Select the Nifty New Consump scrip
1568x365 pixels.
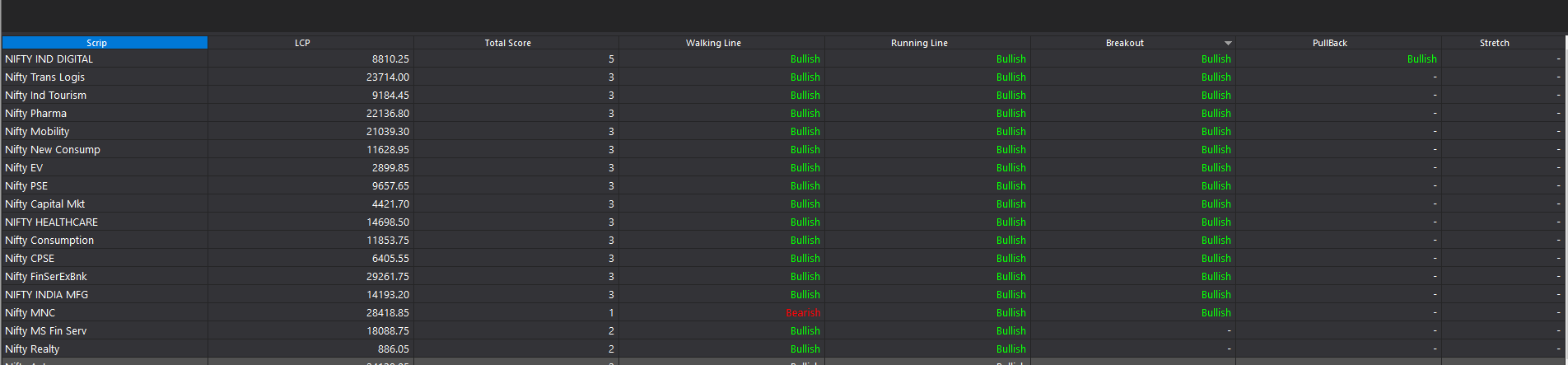point(53,149)
